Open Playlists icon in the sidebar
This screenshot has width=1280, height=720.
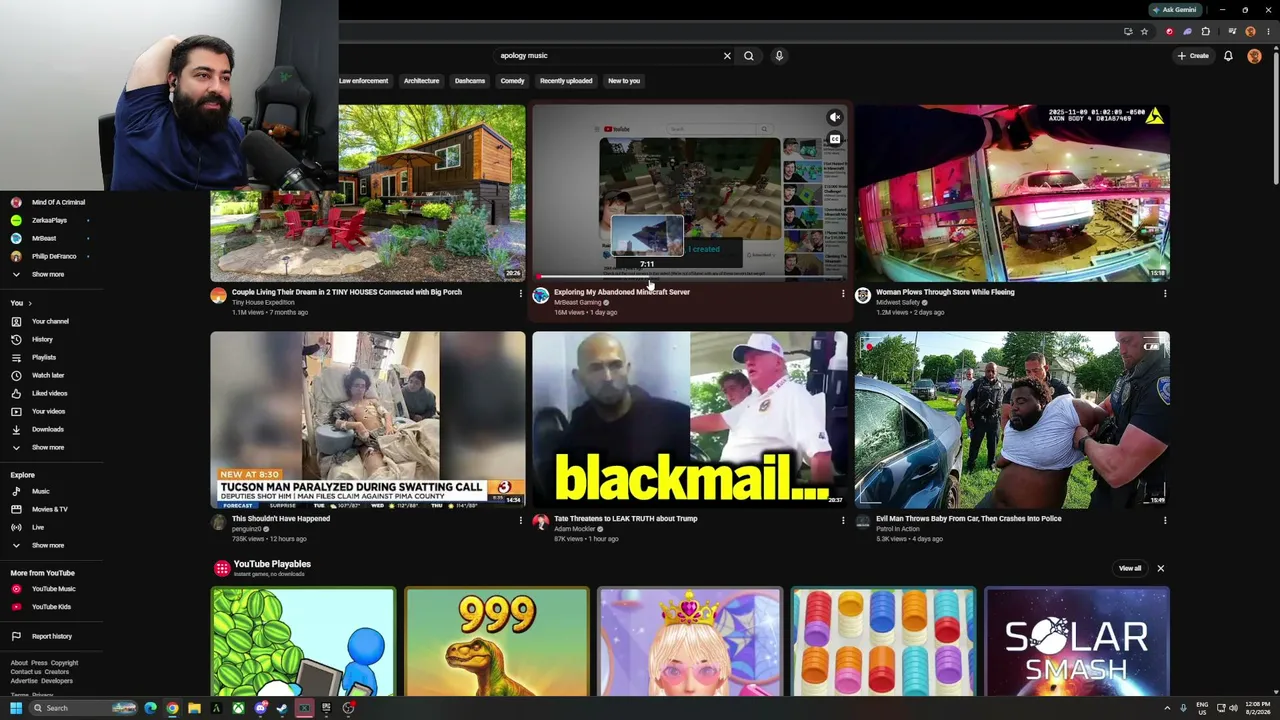[16, 357]
